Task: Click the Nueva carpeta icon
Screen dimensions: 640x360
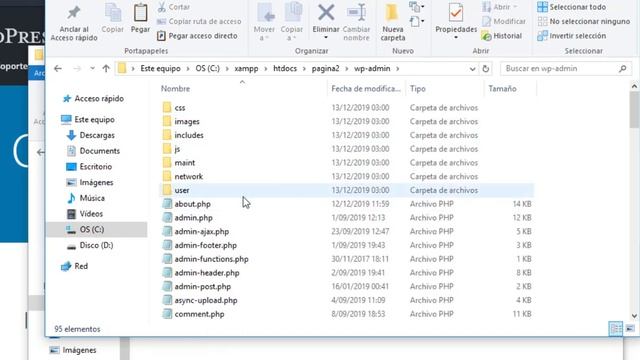Action: (392, 13)
